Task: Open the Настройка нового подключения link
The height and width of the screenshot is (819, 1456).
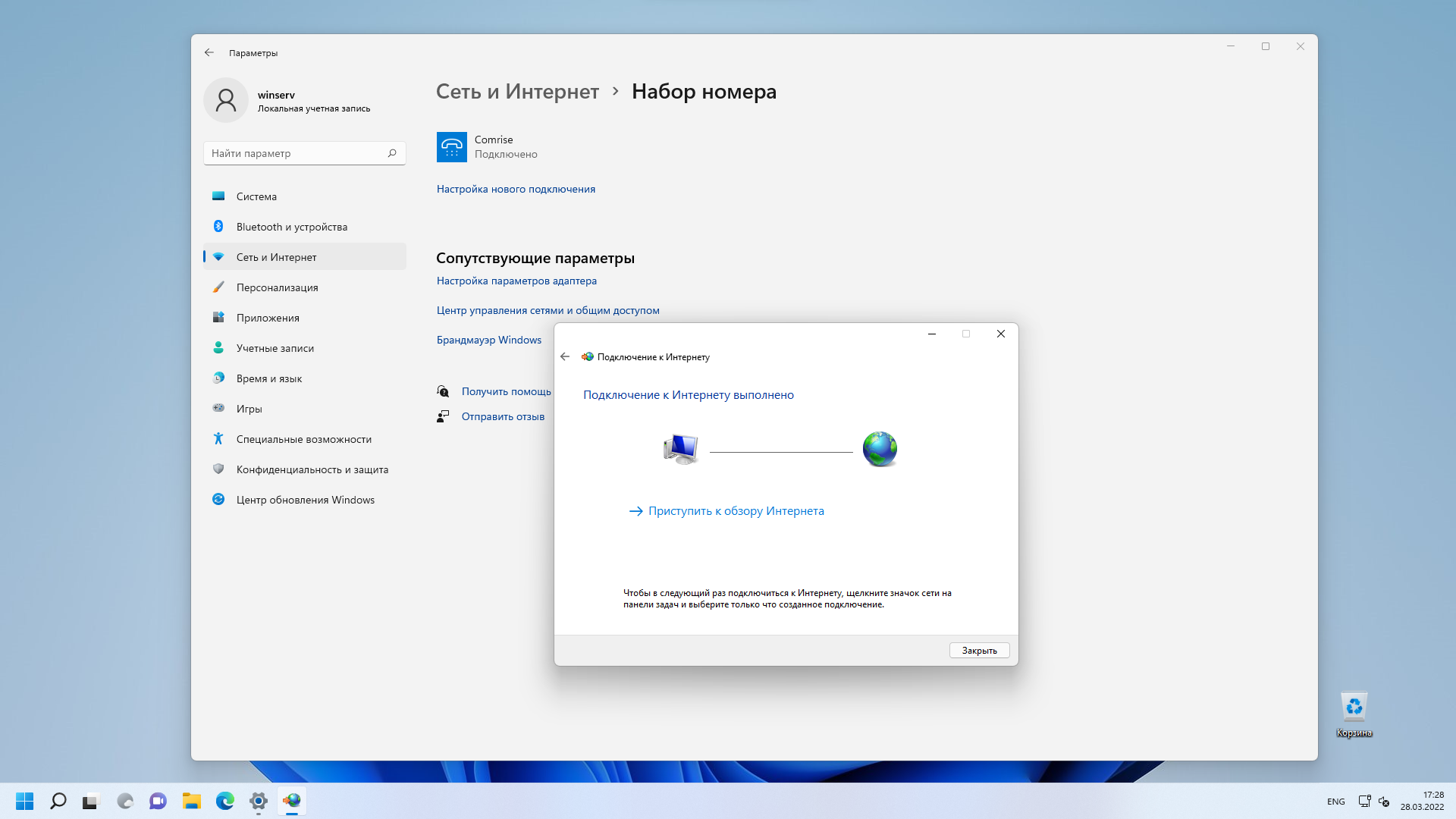Action: click(x=516, y=189)
